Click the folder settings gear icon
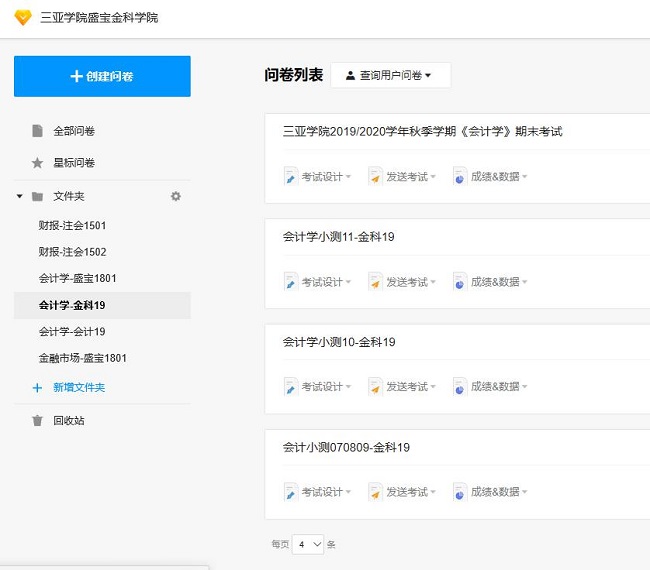Image resolution: width=650 pixels, height=570 pixels. click(176, 196)
